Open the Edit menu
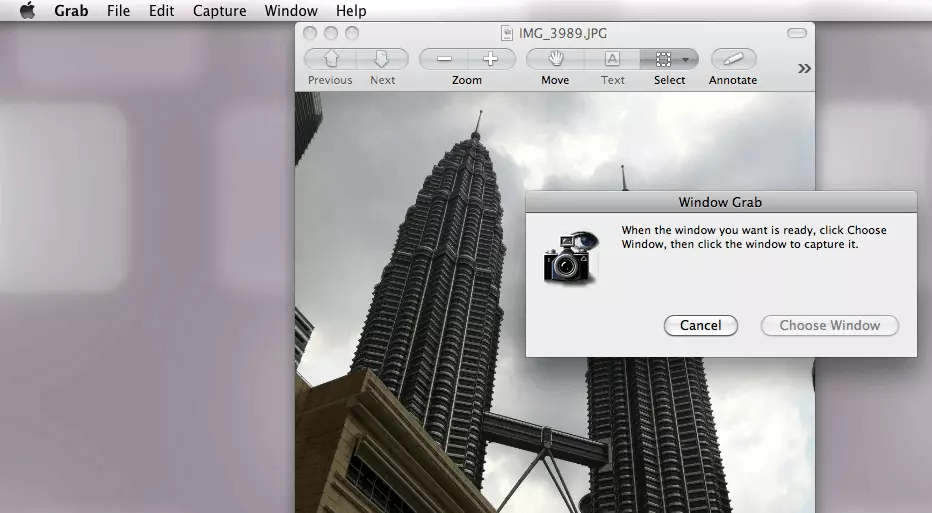The height and width of the screenshot is (513, 932). (x=161, y=11)
